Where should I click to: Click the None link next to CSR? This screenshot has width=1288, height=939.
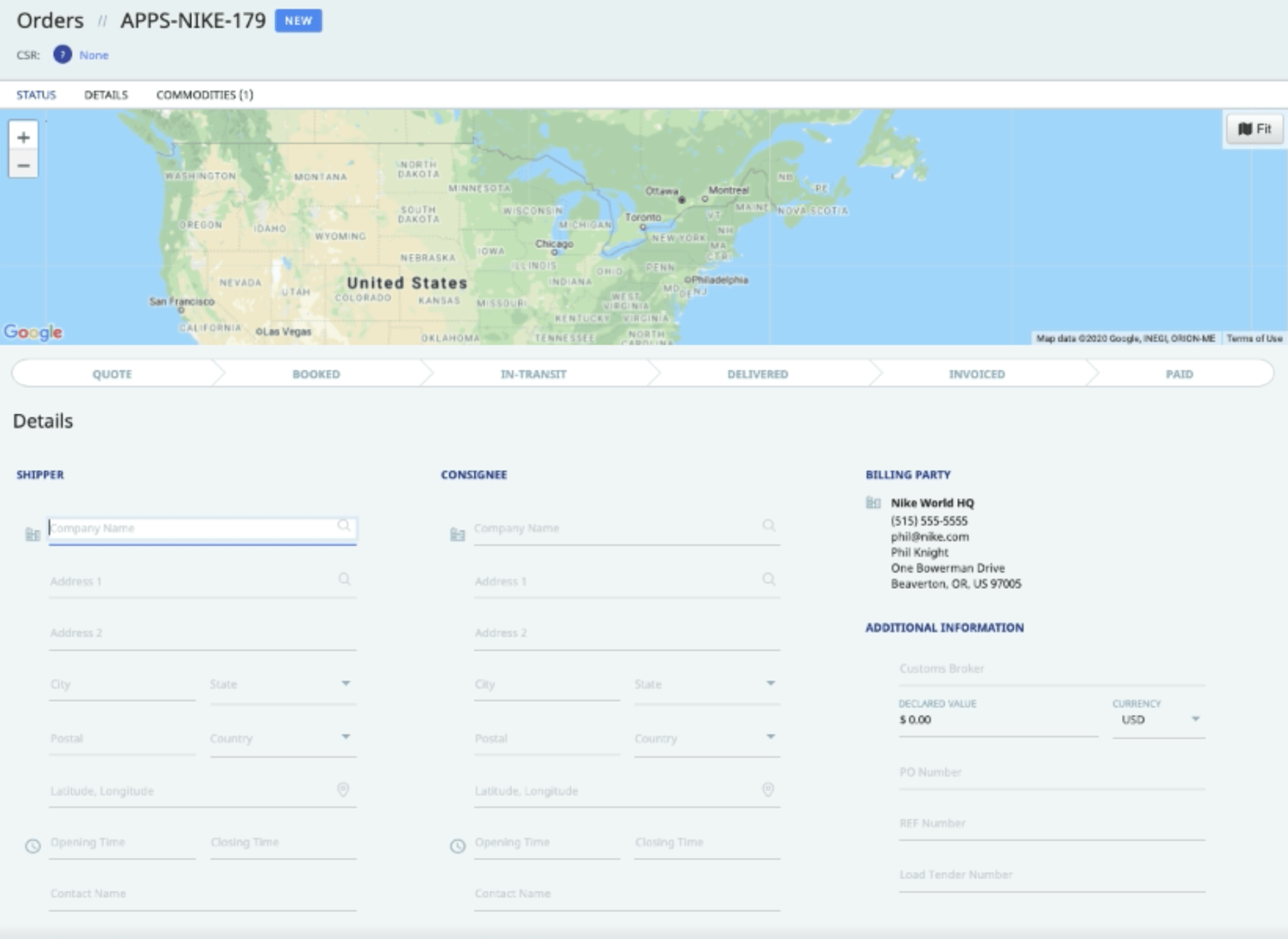point(94,55)
